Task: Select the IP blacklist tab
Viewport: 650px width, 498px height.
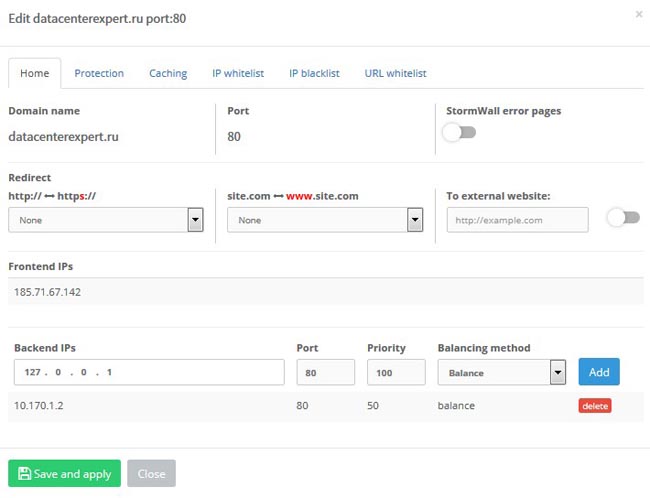Action: coord(314,73)
